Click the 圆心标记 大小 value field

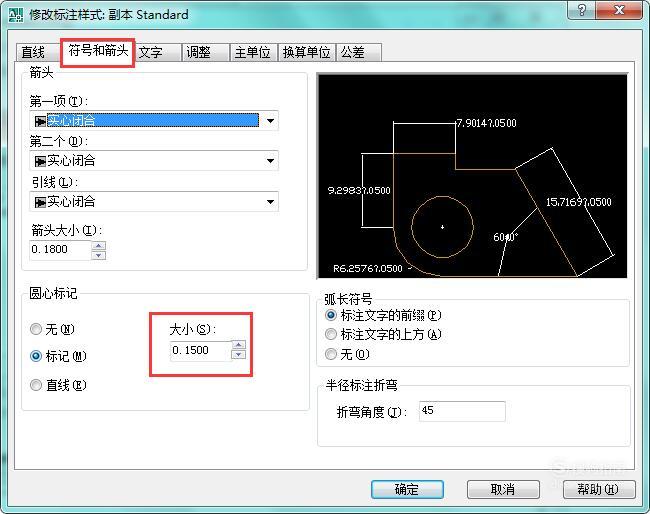tap(201, 350)
